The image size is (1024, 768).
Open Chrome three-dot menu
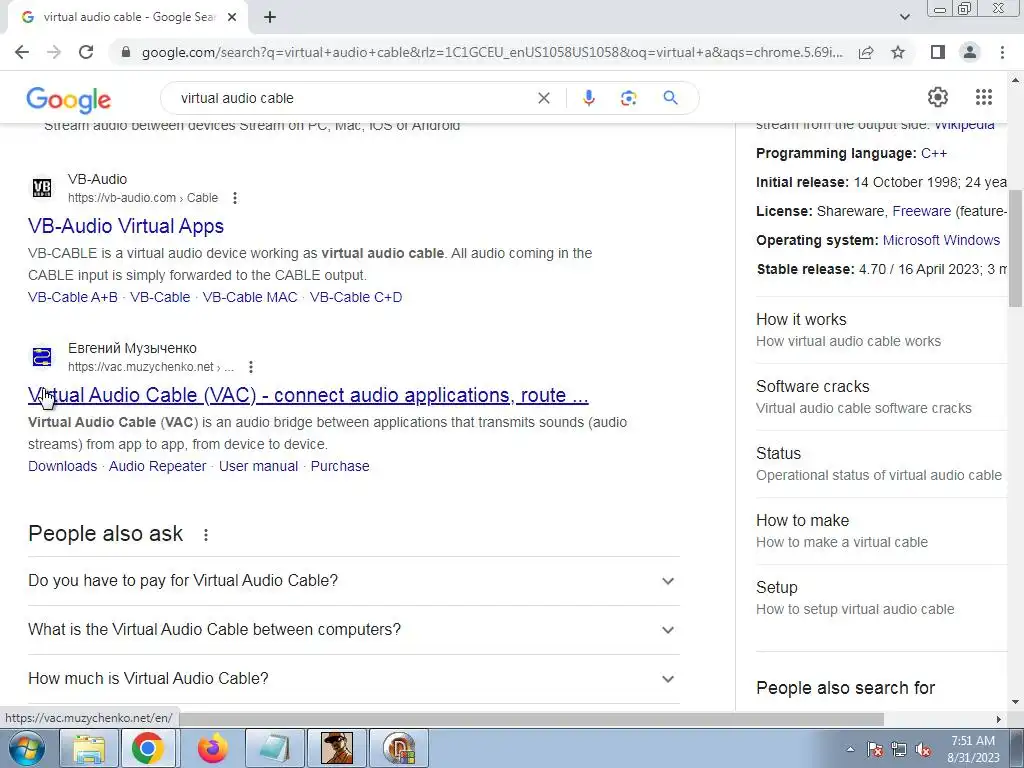[1002, 52]
